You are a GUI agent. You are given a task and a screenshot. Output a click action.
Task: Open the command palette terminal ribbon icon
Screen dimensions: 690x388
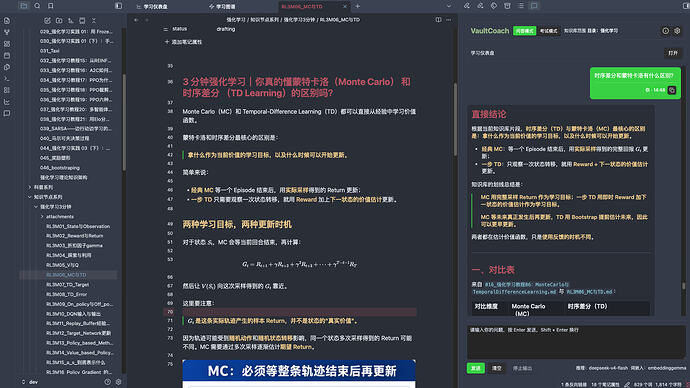[7, 79]
